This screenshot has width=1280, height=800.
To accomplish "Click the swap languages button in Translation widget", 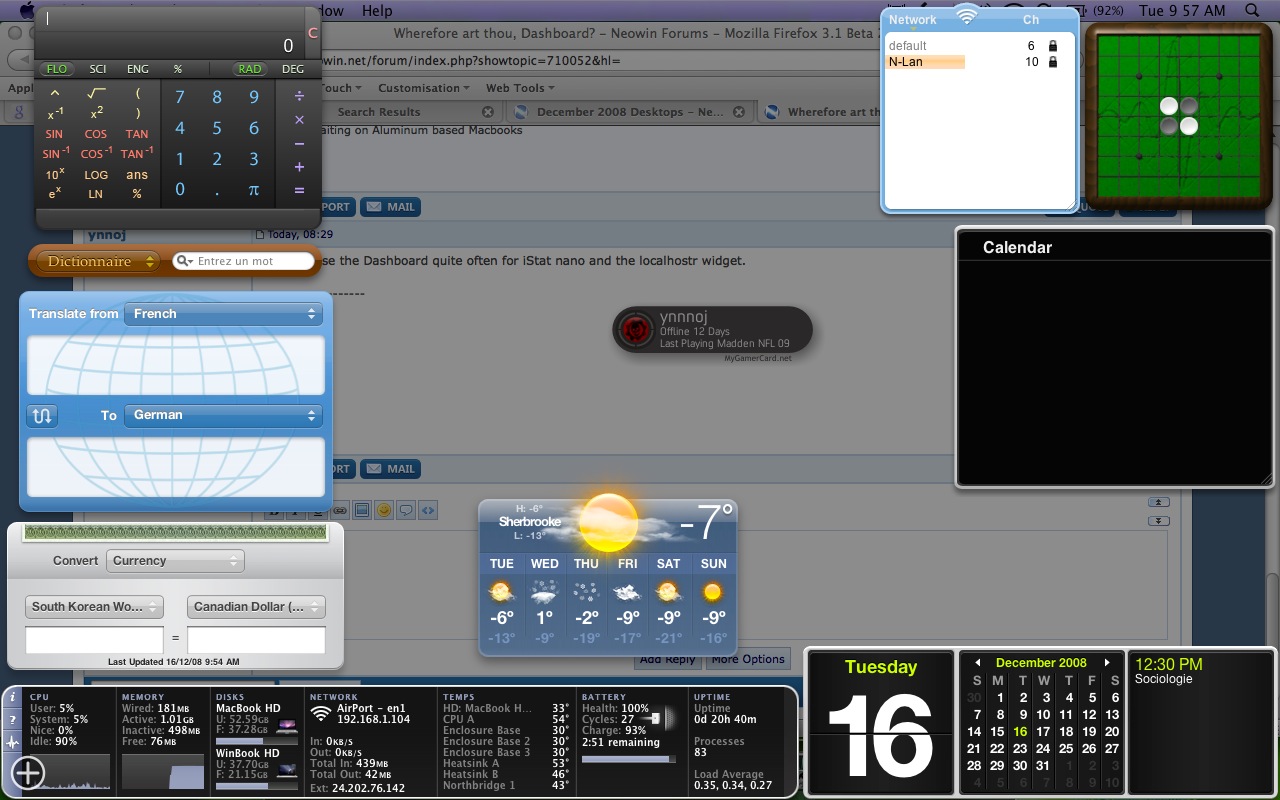I will [x=42, y=416].
